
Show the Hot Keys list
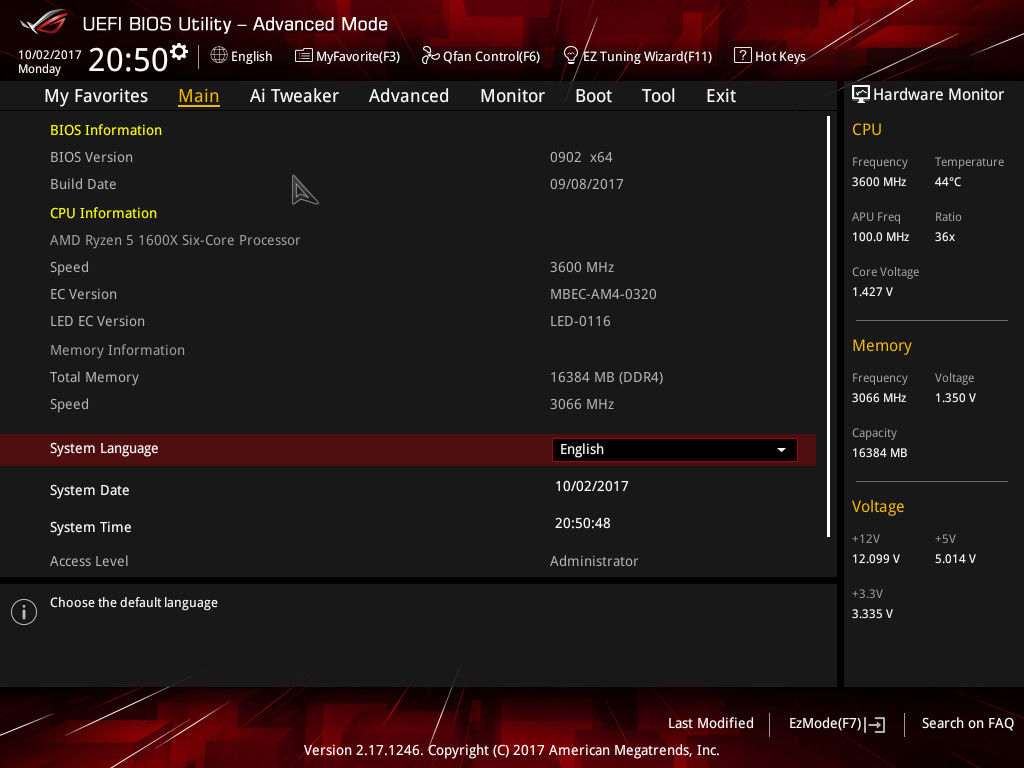pos(770,56)
